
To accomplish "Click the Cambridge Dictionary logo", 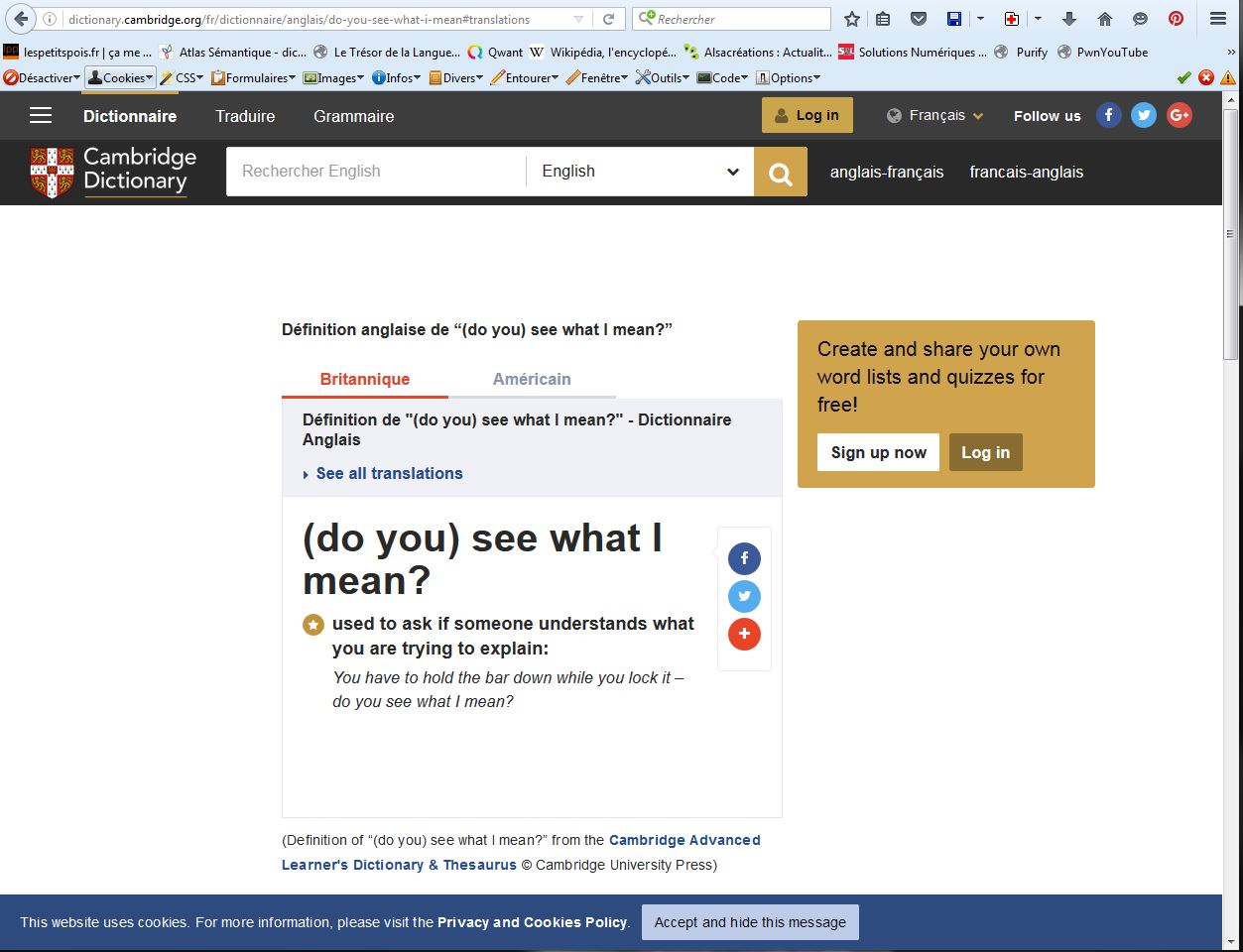I will coord(113,172).
